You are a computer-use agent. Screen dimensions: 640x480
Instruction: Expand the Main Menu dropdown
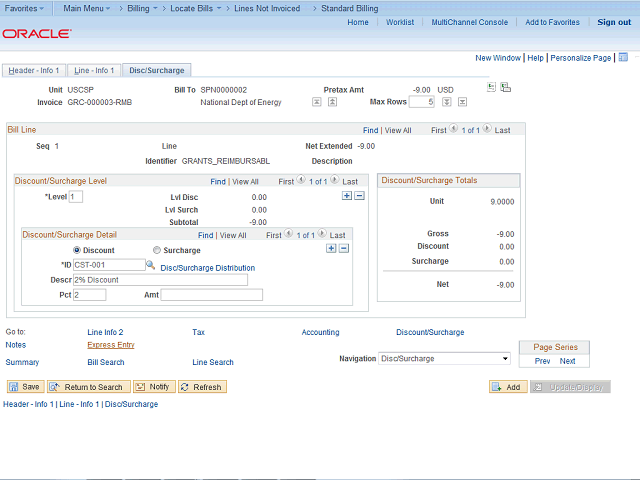[x=86, y=7]
